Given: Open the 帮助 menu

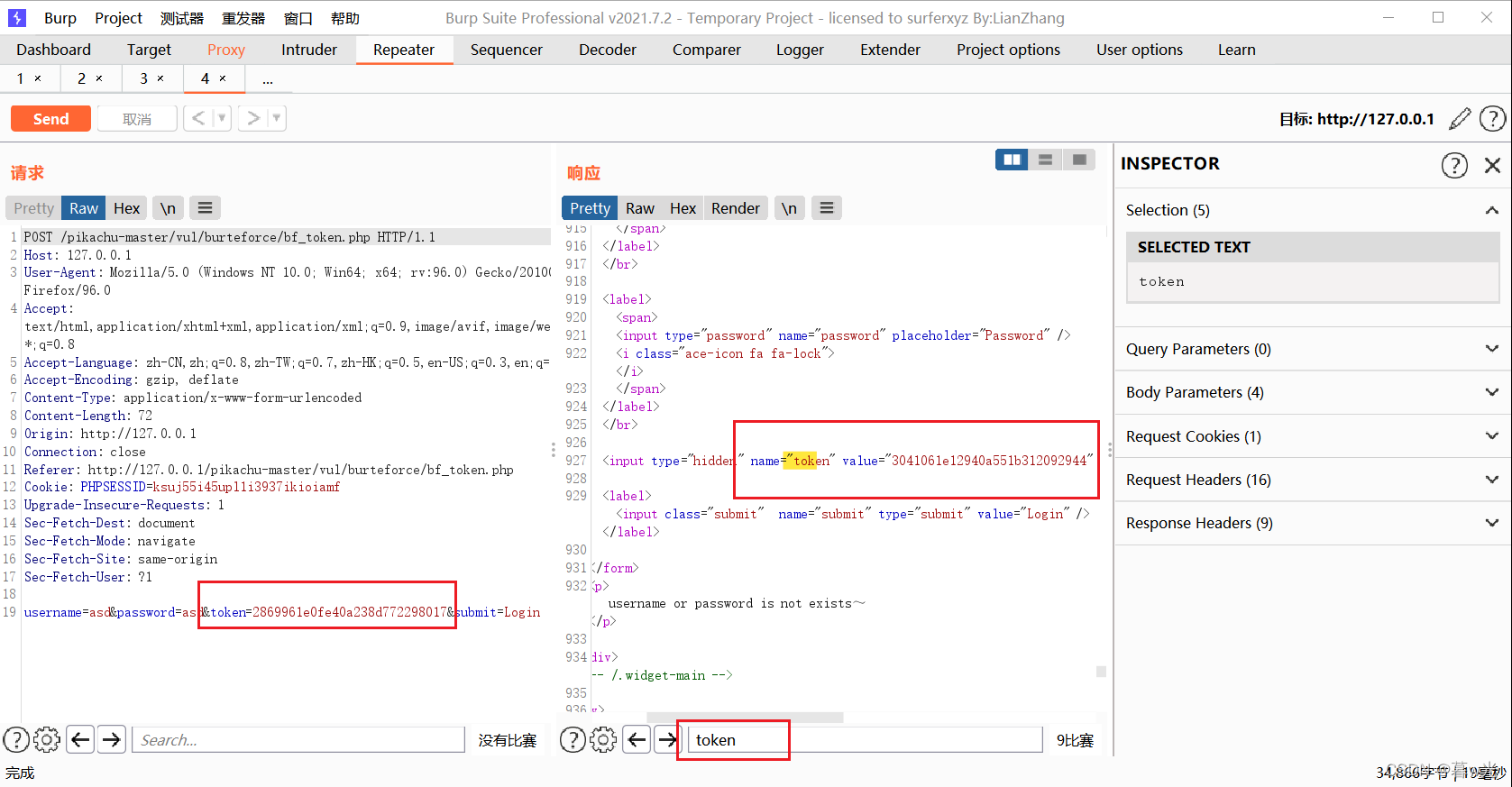Looking at the screenshot, I should (344, 18).
